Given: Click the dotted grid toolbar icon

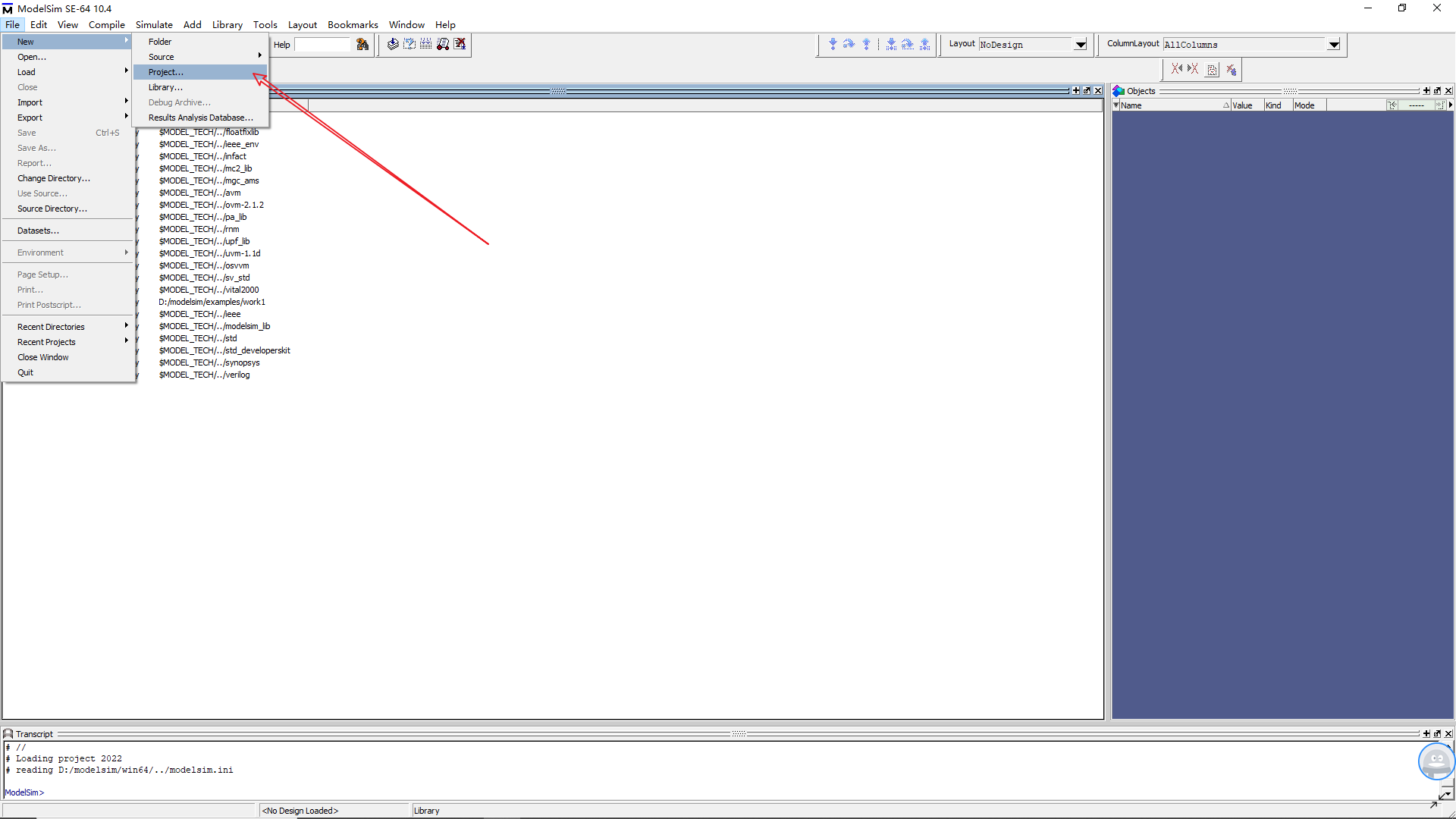Looking at the screenshot, I should 426,45.
